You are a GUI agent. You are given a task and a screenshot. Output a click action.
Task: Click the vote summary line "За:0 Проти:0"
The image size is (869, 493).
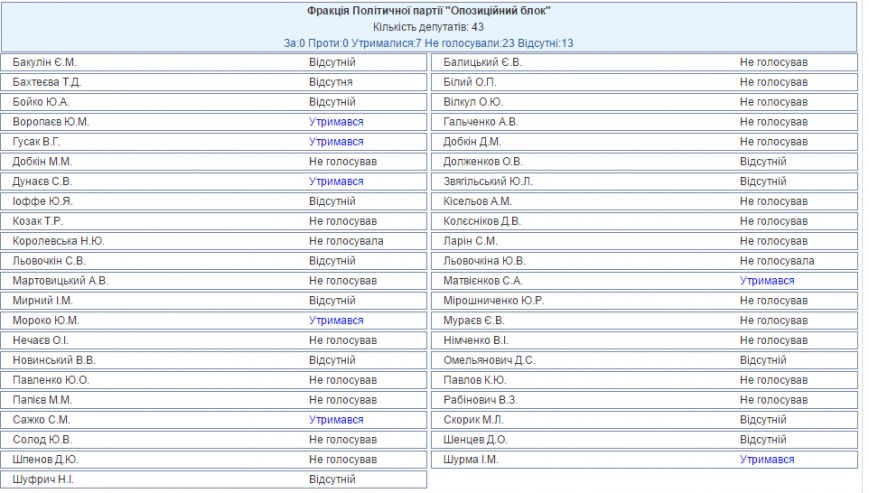coord(316,43)
